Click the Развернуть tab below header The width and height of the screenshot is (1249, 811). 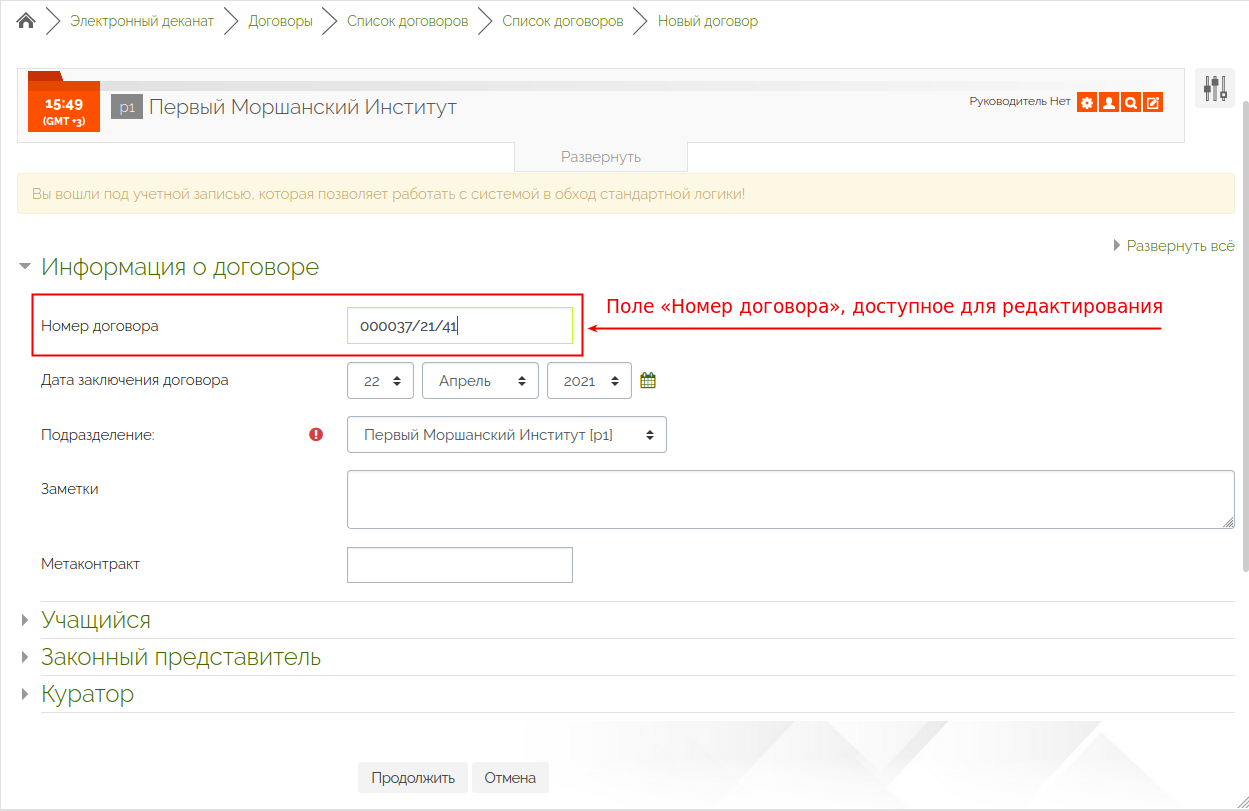[x=600, y=157]
